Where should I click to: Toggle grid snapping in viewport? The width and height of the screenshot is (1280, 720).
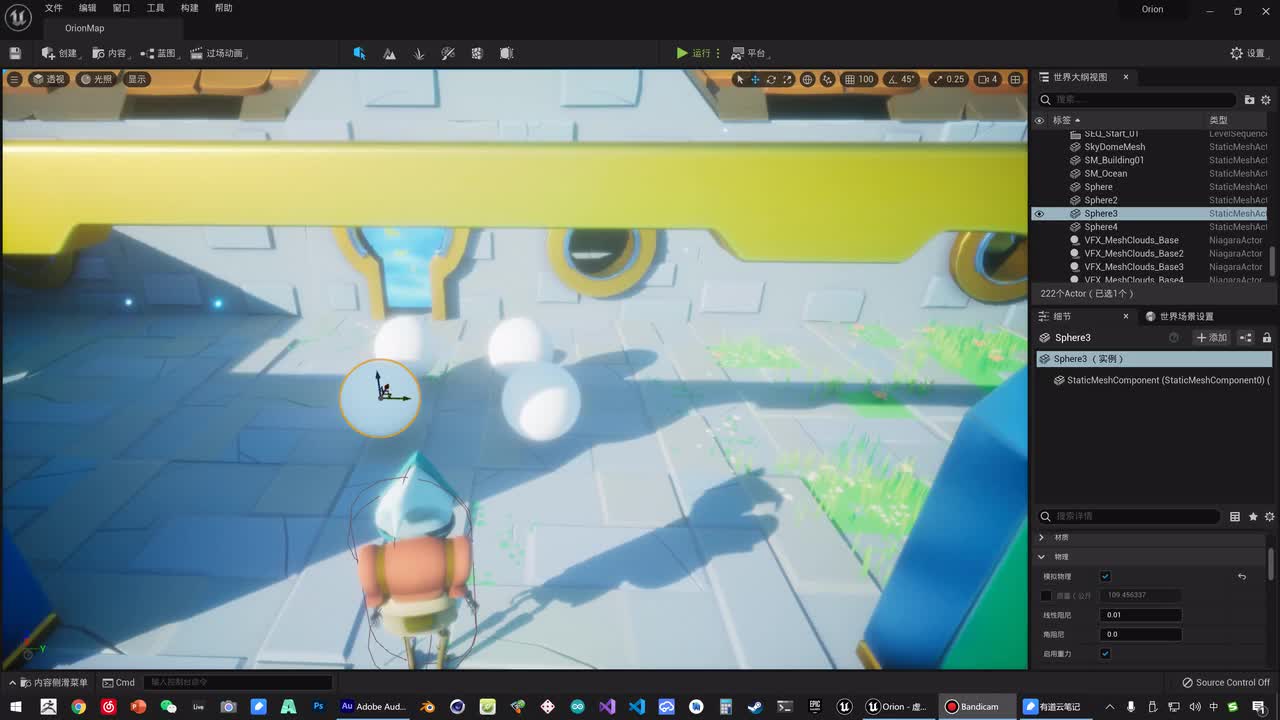pos(849,79)
